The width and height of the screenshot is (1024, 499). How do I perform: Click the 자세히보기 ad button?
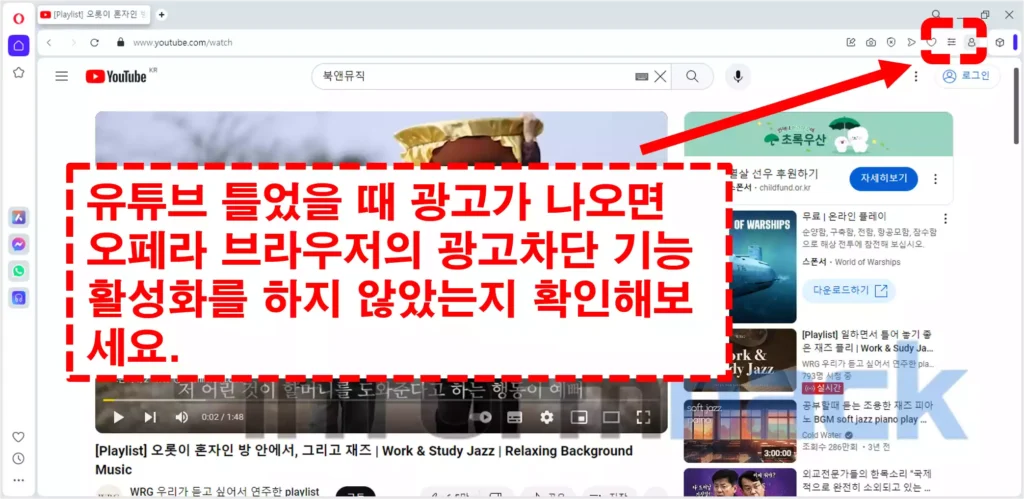coord(883,178)
